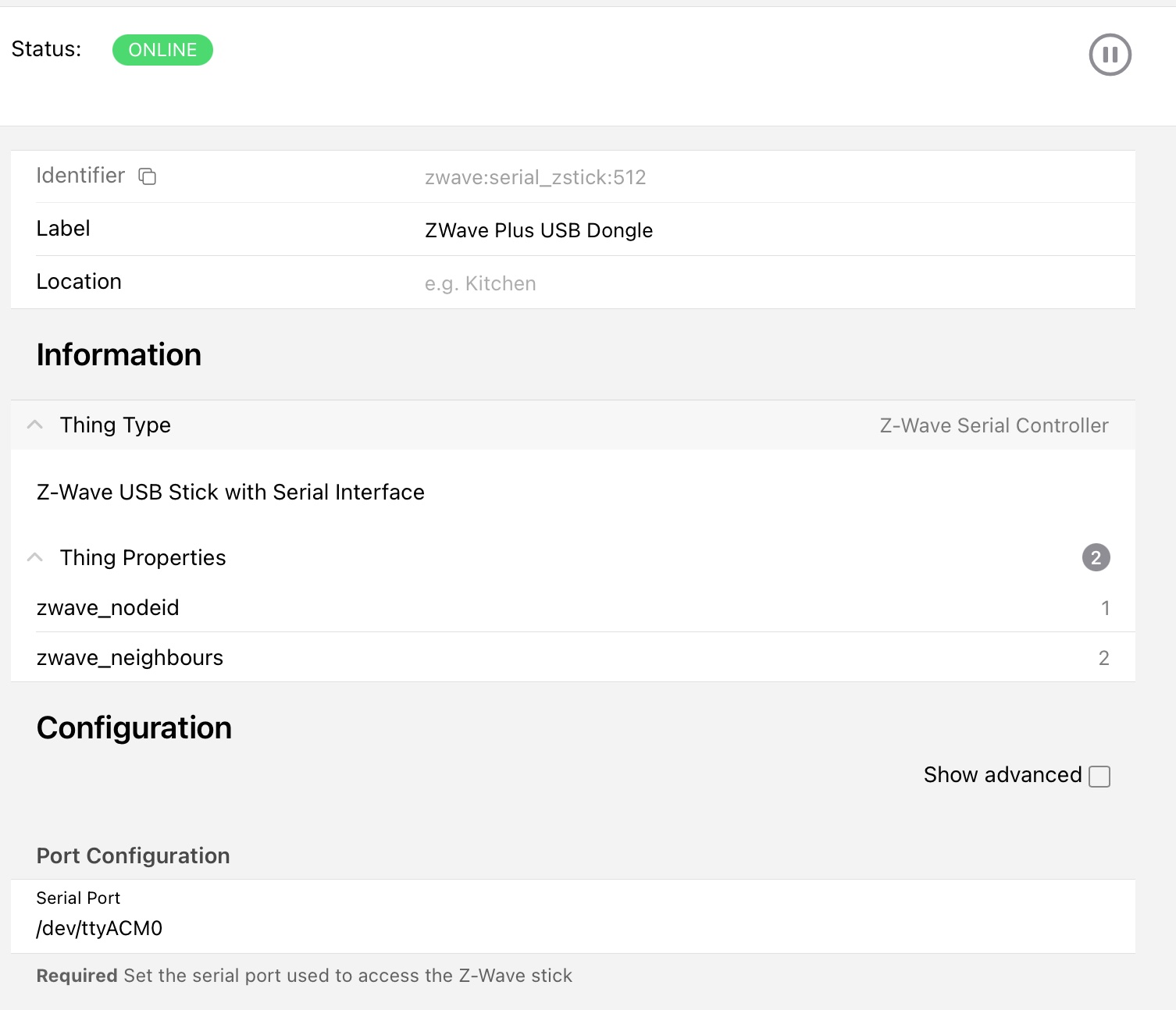Click the Port Configuration heading

click(133, 855)
